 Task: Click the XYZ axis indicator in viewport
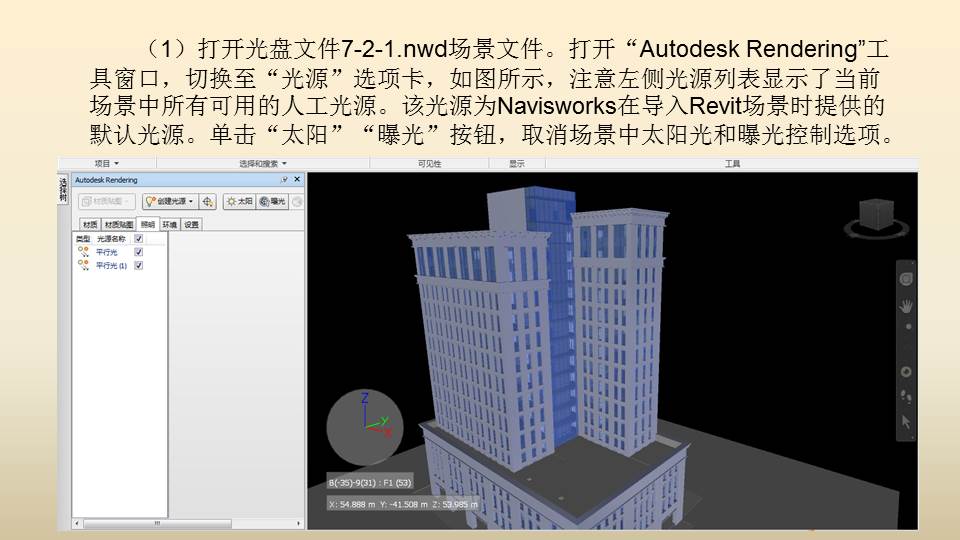(365, 427)
